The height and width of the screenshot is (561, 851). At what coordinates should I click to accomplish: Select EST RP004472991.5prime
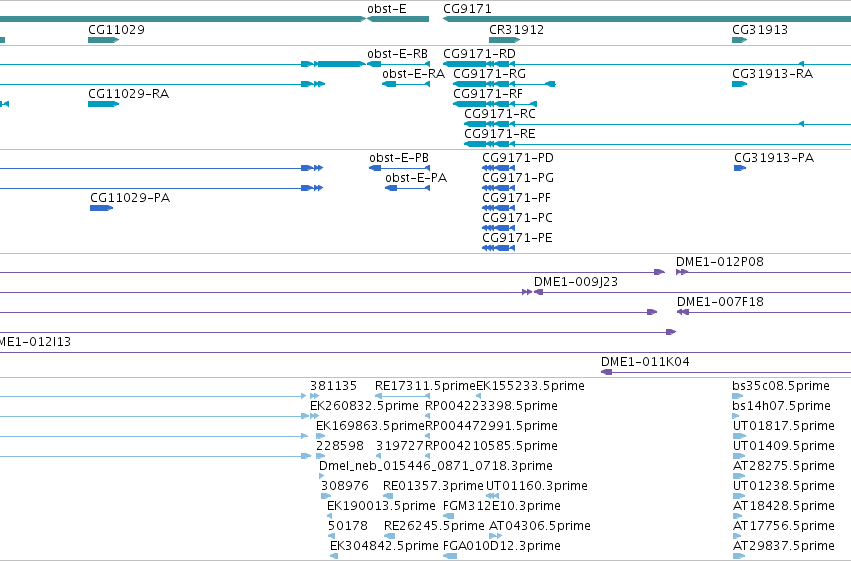[x=491, y=426]
